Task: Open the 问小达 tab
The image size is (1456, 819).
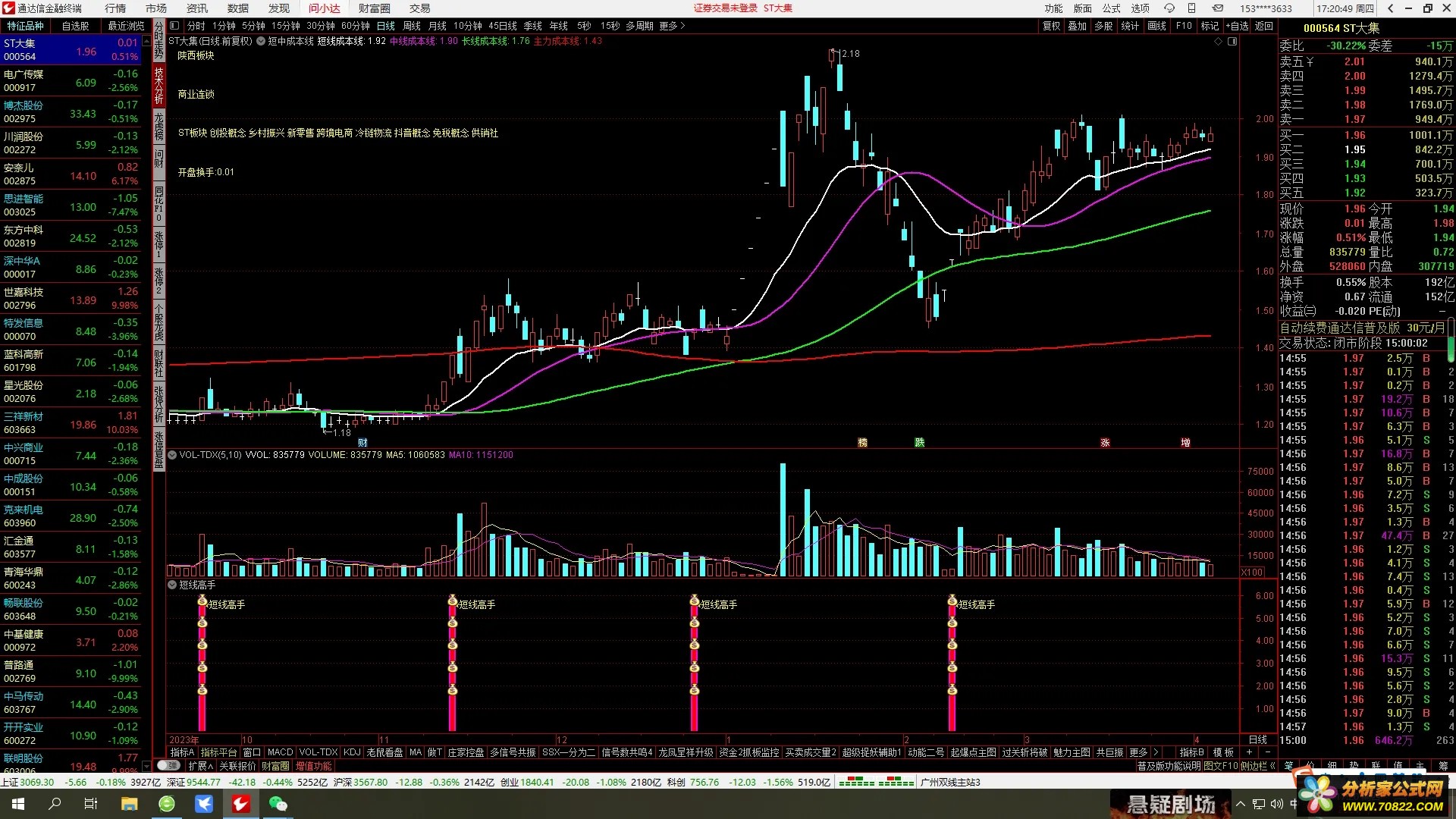Action: tap(324, 8)
